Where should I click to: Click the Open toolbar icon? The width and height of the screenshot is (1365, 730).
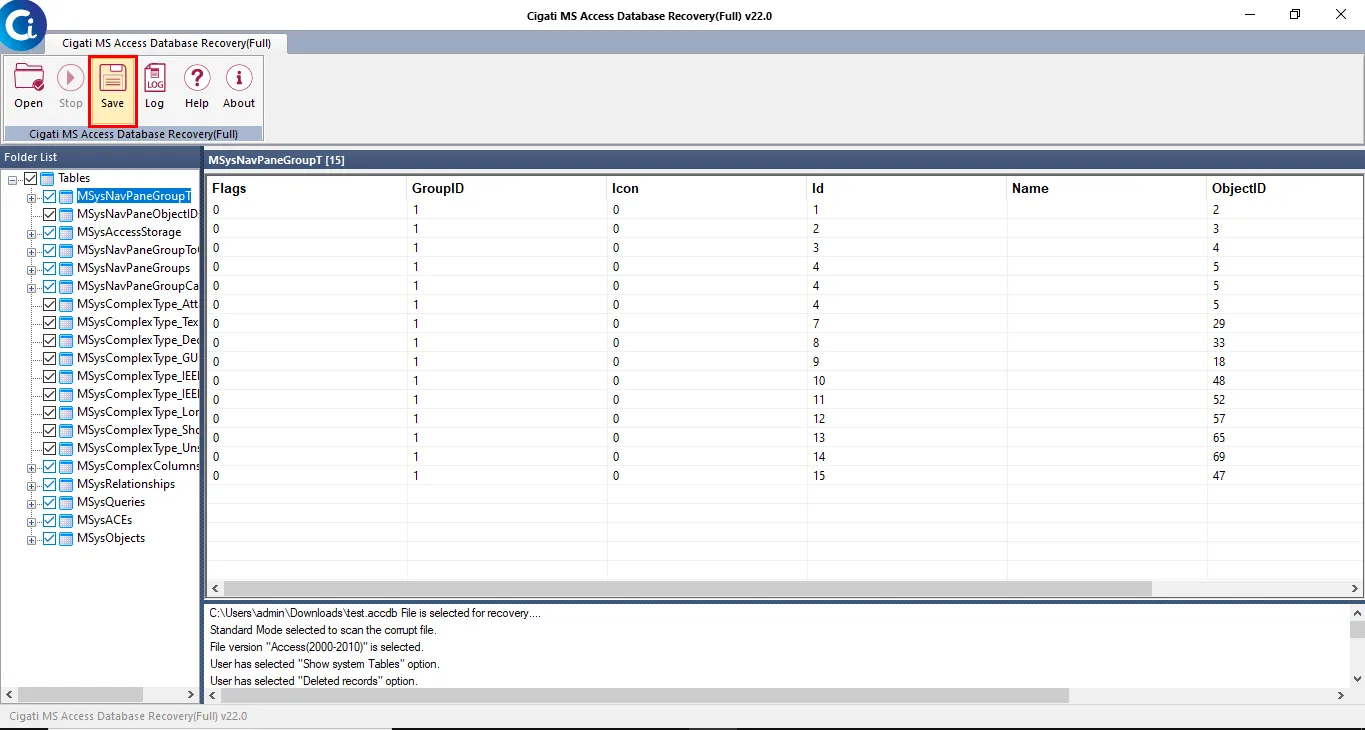click(29, 79)
